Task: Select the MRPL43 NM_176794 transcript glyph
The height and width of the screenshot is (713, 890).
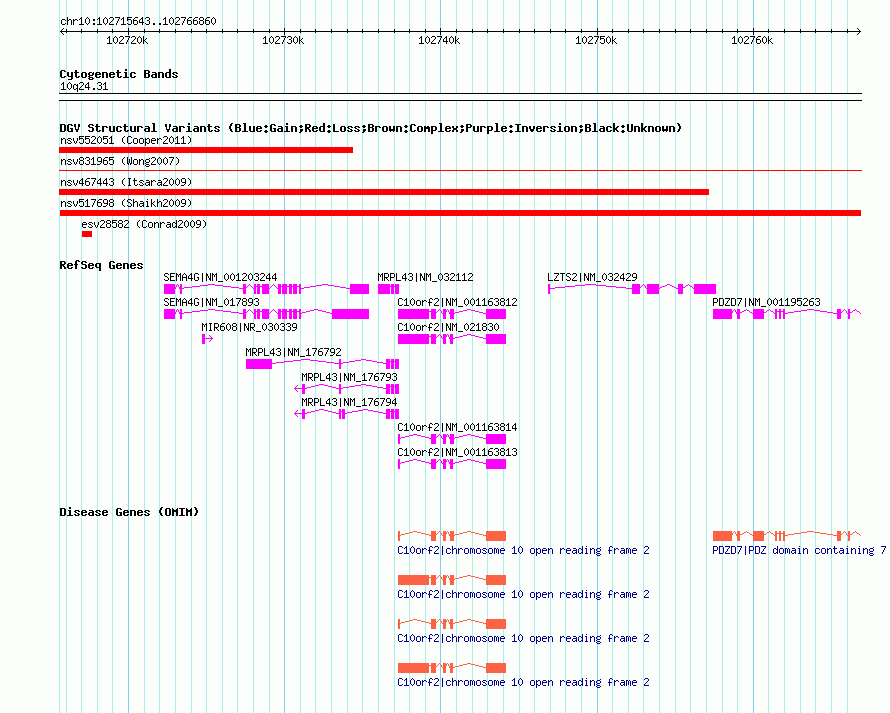Action: pos(347,414)
